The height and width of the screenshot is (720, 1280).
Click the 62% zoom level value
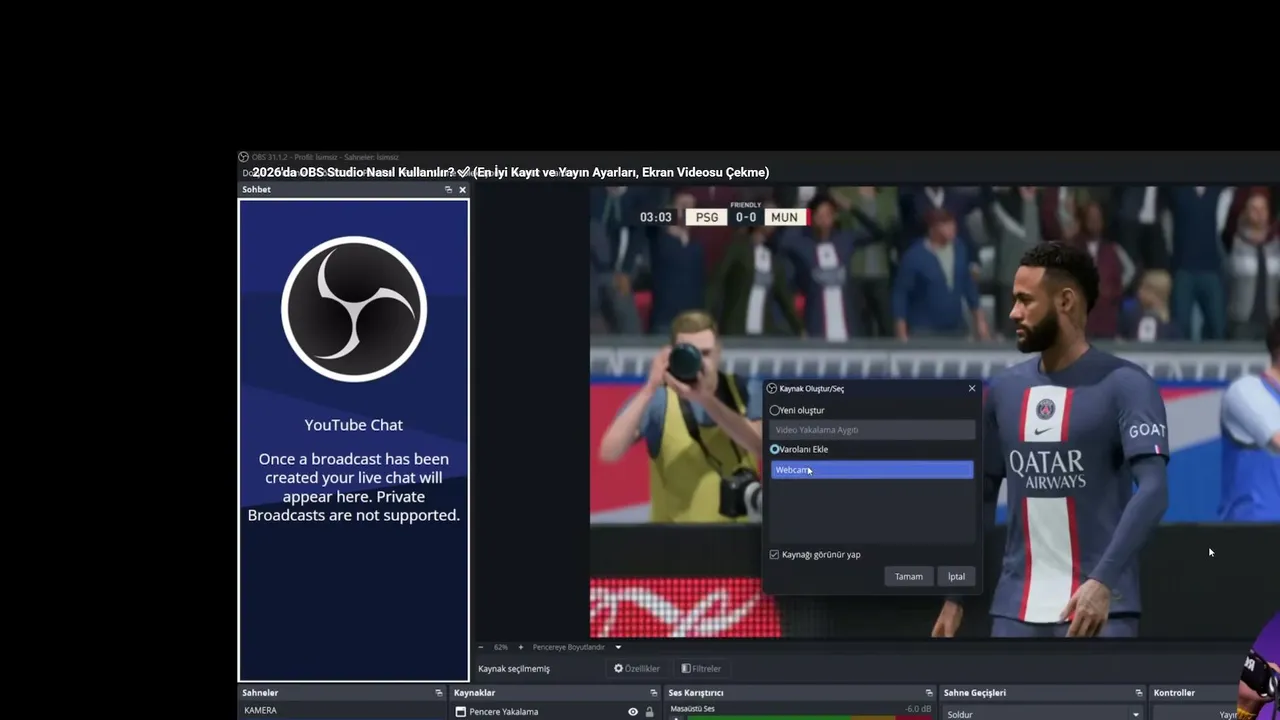501,647
